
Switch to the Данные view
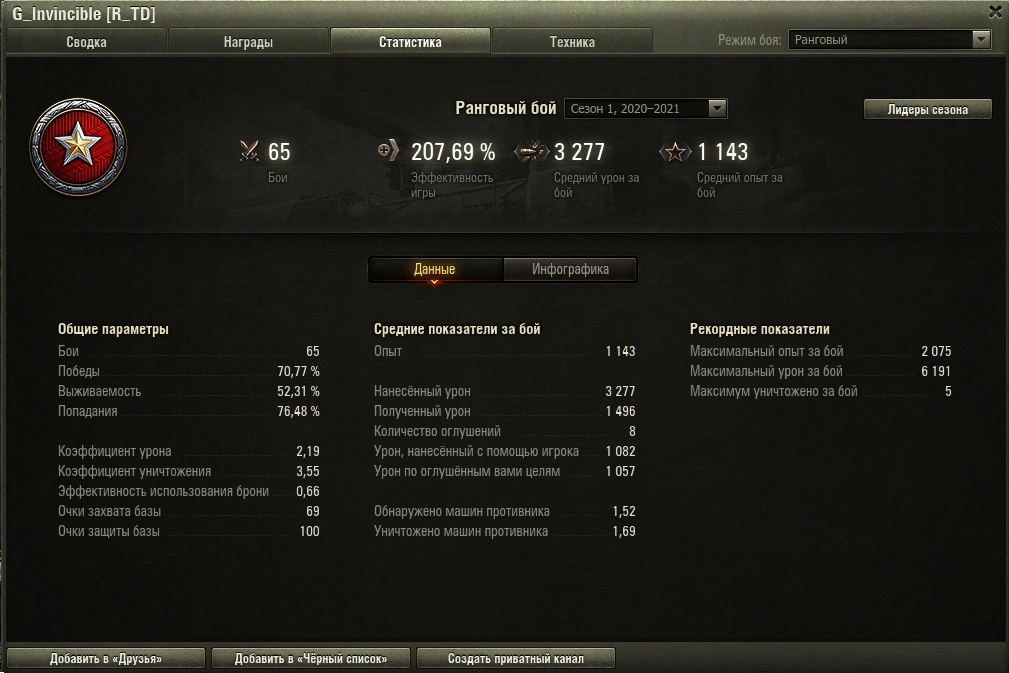(x=435, y=269)
